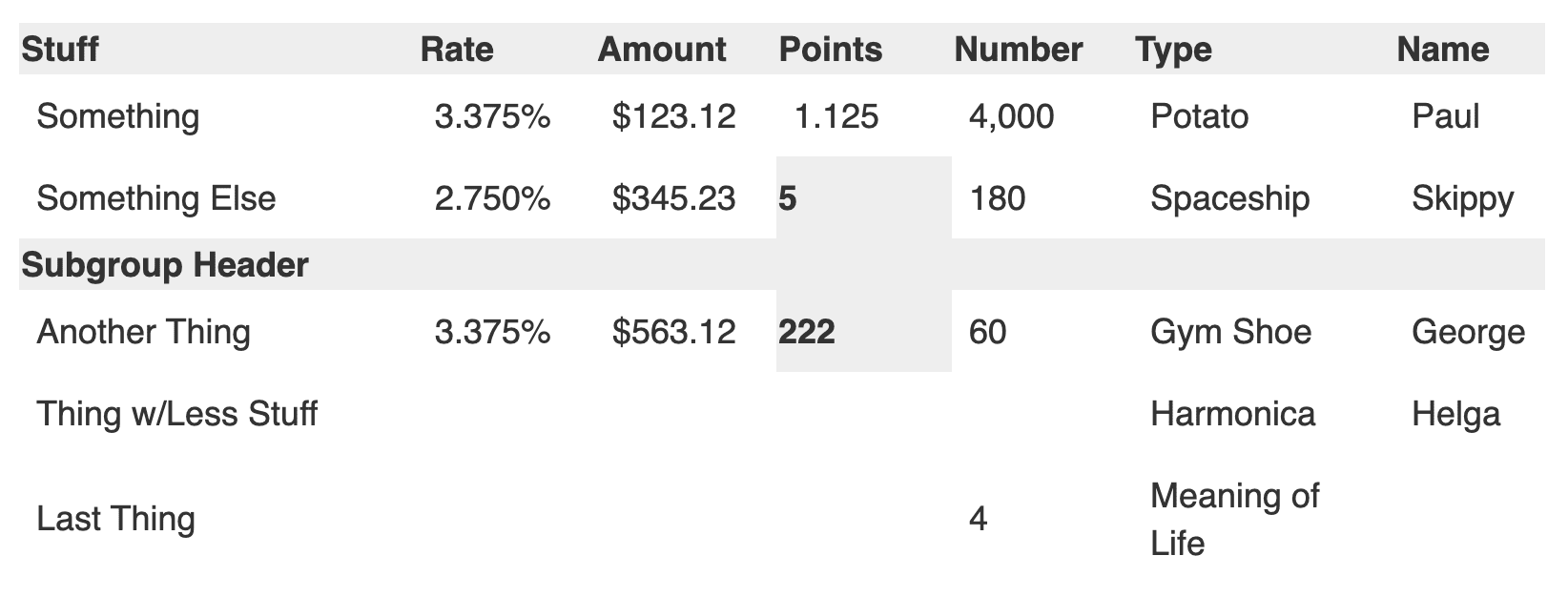1568x597 pixels.
Task: Select the Another Thing row label
Action: 144,332
